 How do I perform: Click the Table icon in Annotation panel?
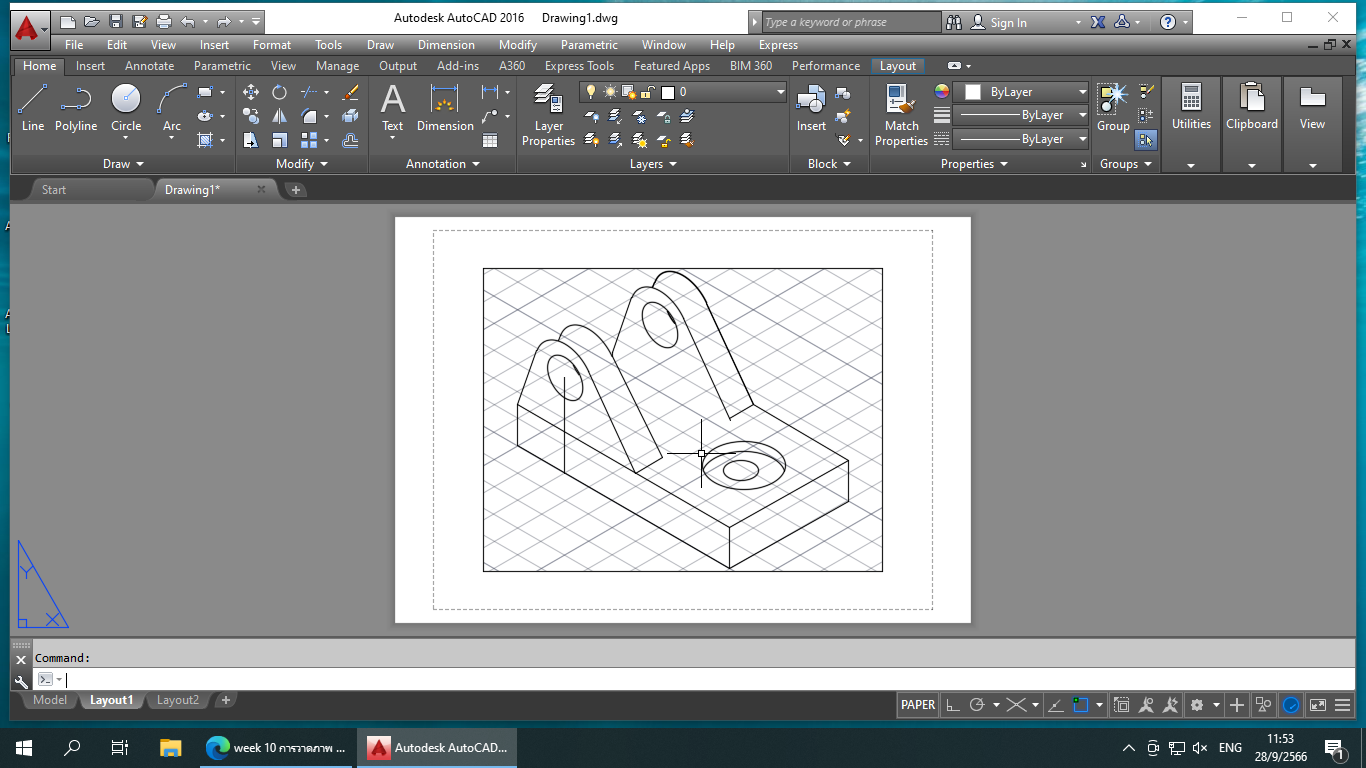[x=490, y=140]
